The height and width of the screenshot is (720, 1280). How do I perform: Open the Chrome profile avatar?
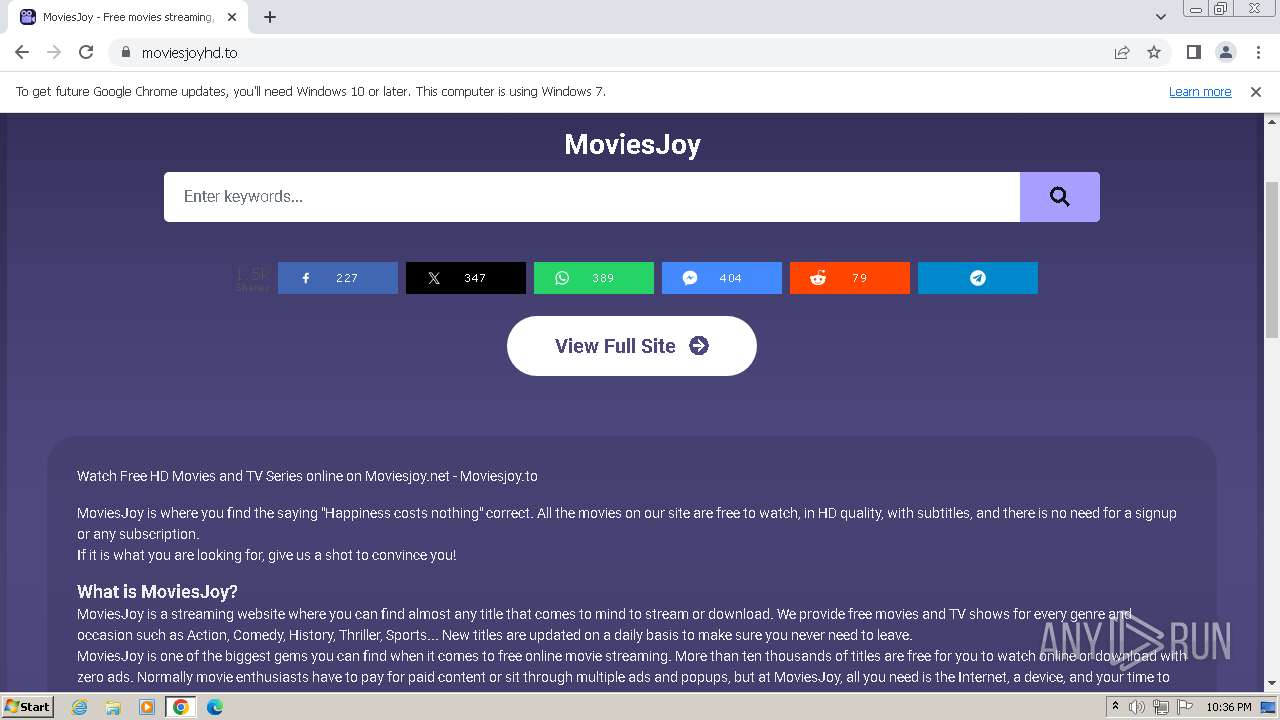click(1225, 52)
